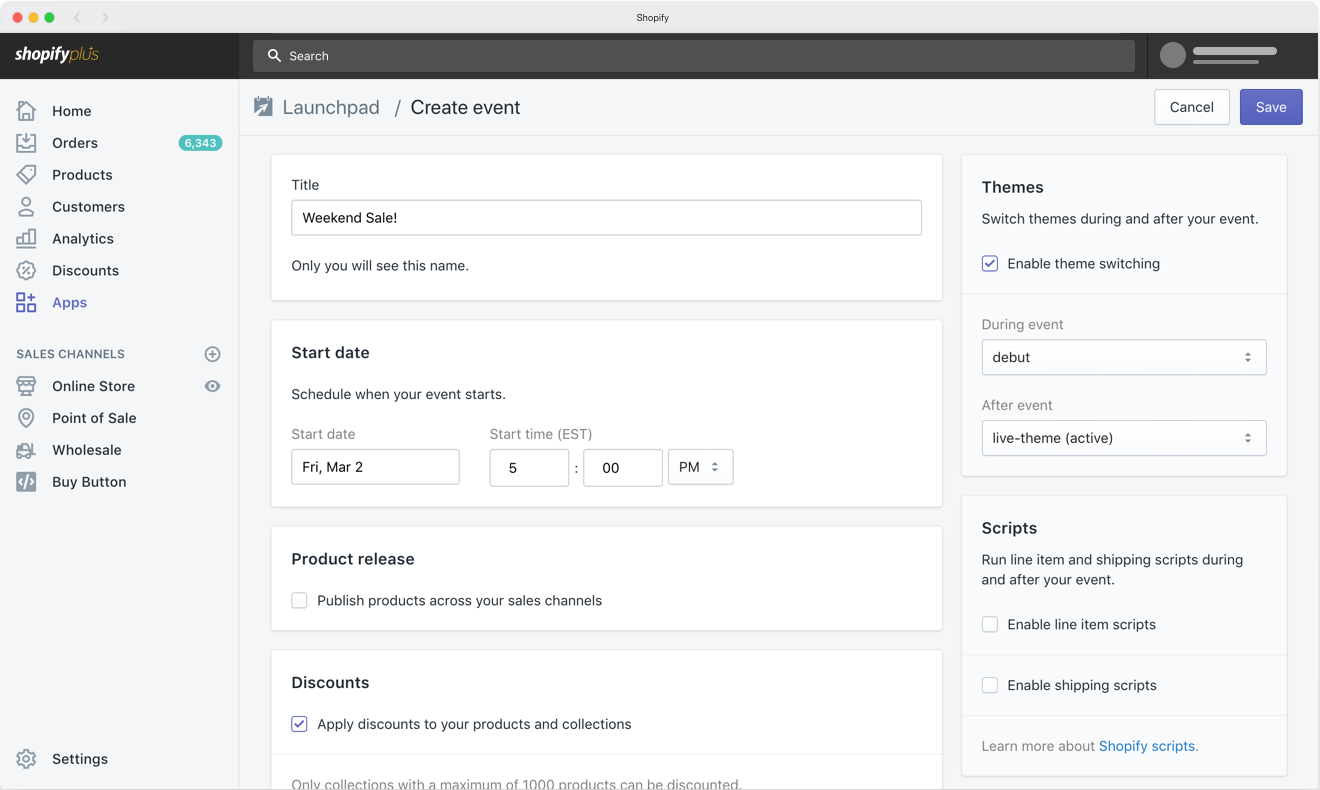
Task: Open Orders in the sidebar
Action: [75, 143]
